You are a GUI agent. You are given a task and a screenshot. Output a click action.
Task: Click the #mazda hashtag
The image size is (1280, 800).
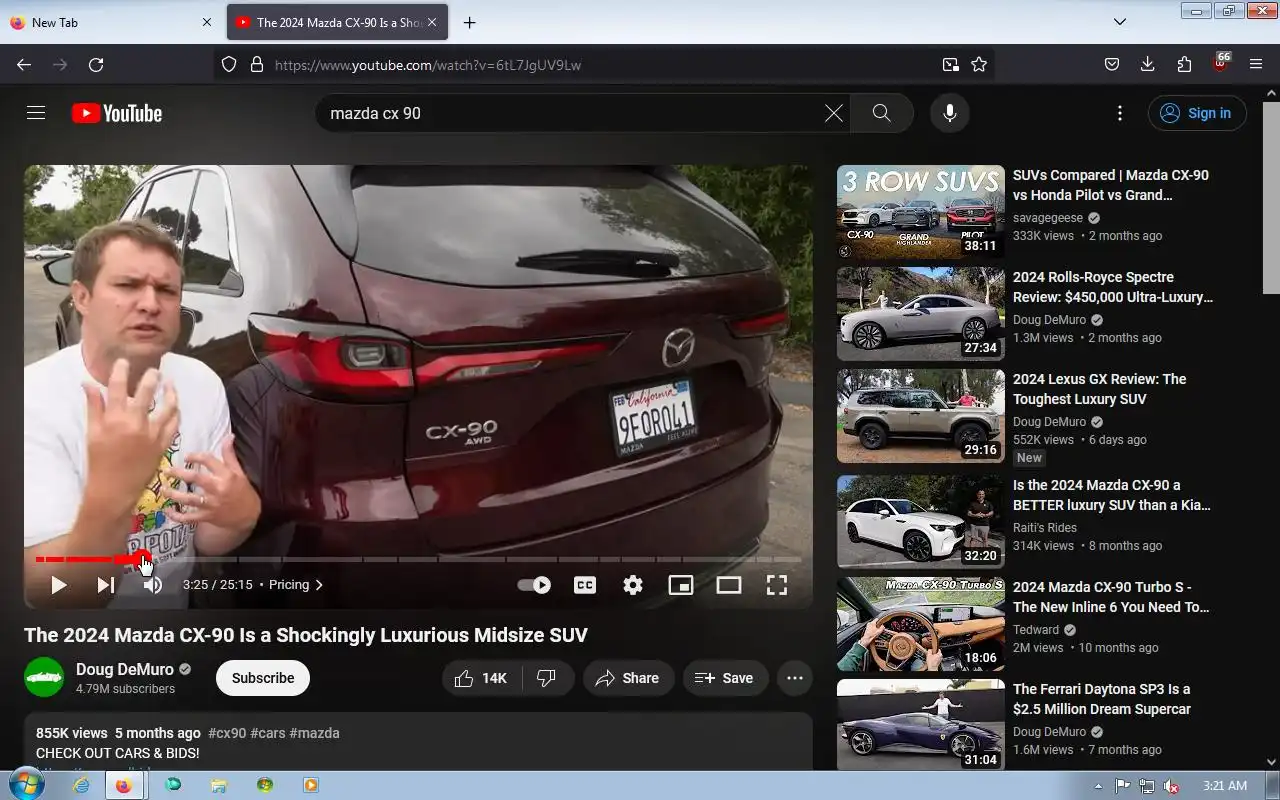pos(315,733)
